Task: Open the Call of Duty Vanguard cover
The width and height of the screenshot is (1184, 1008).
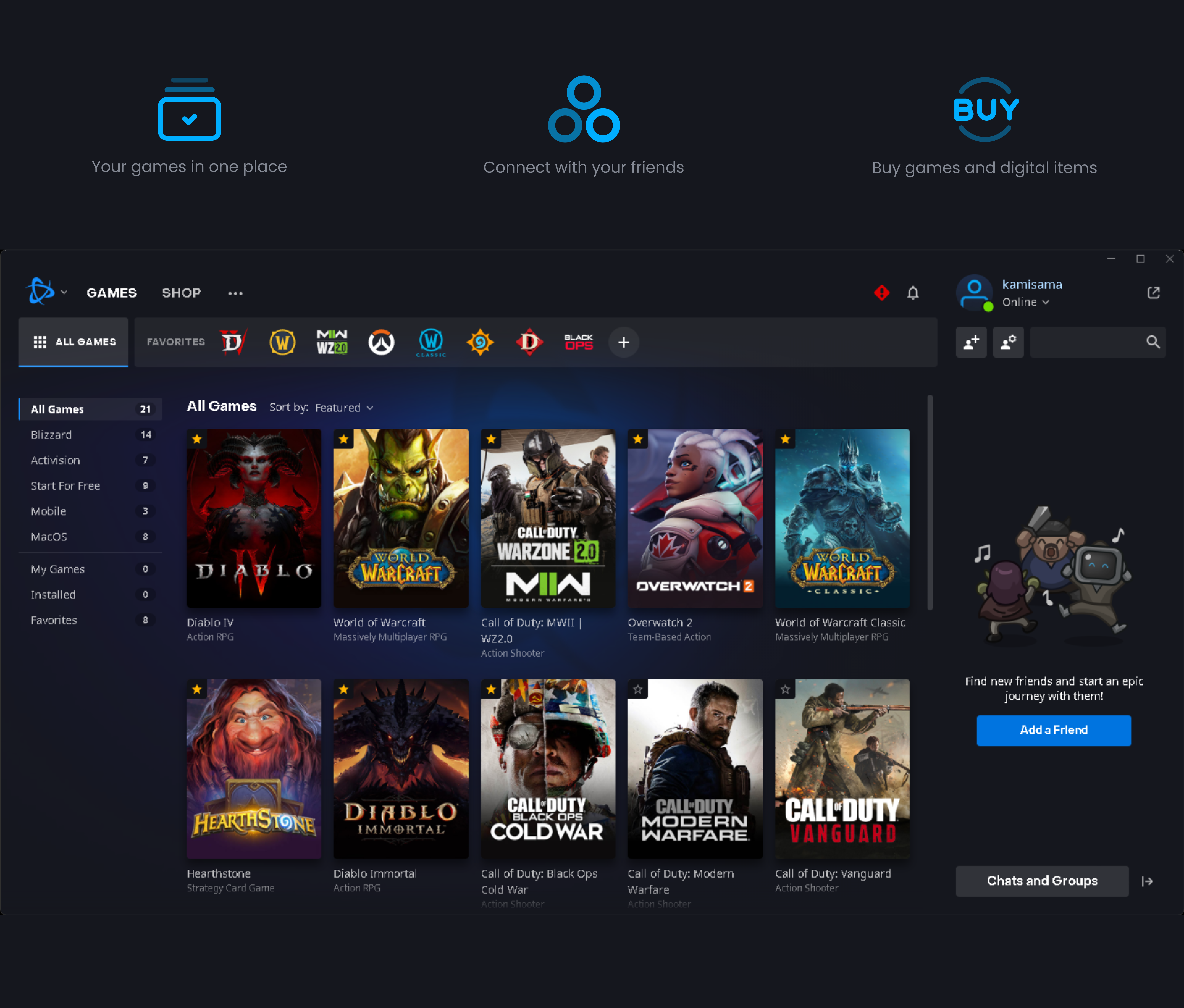Action: coord(842,769)
